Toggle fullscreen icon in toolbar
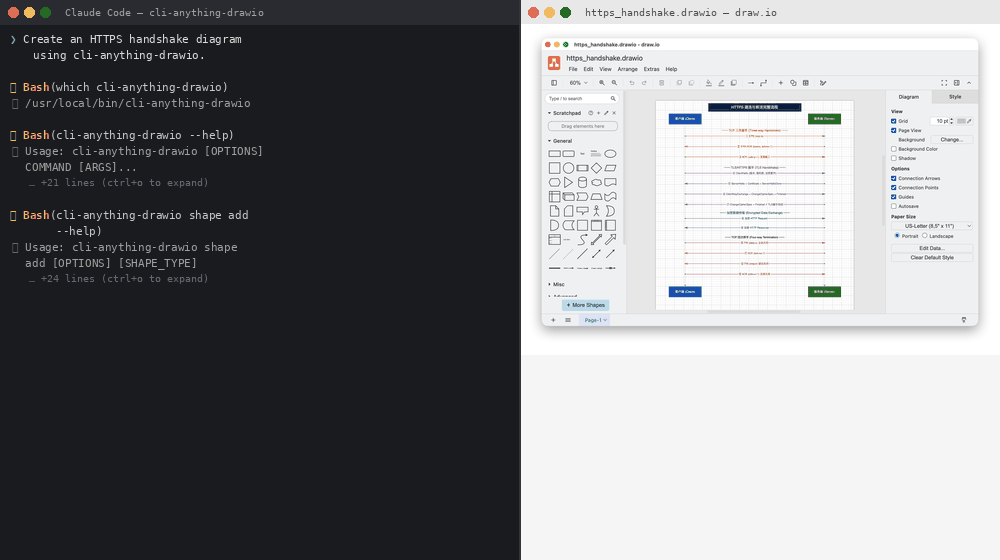The width and height of the screenshot is (1000, 560). coord(944,83)
